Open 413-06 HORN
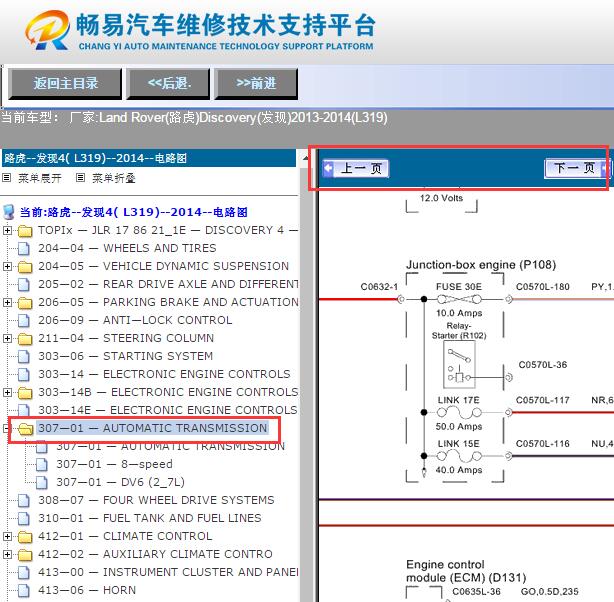 (87, 590)
